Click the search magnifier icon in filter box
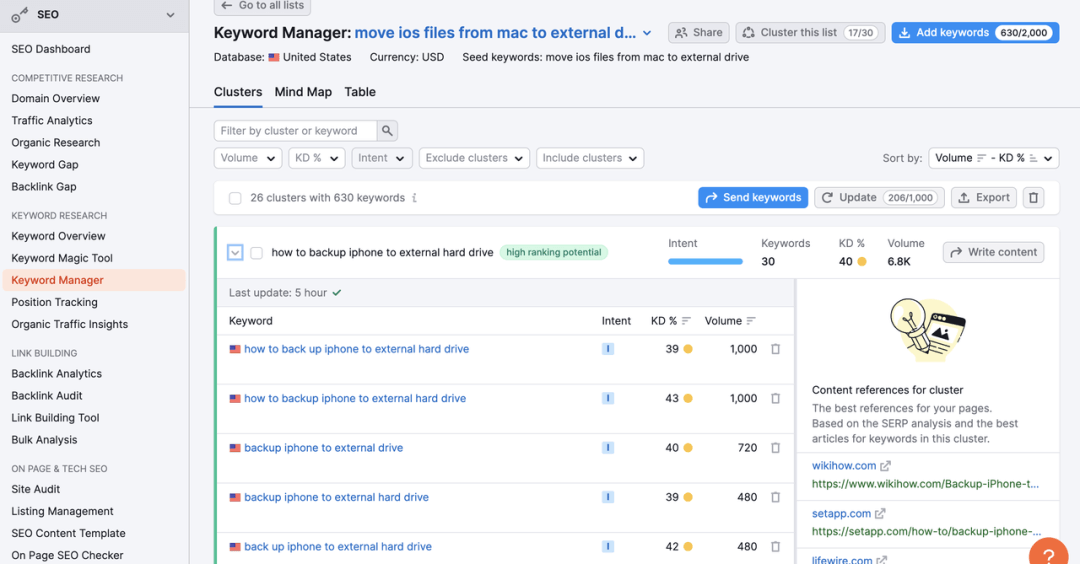The width and height of the screenshot is (1080, 564). point(388,131)
